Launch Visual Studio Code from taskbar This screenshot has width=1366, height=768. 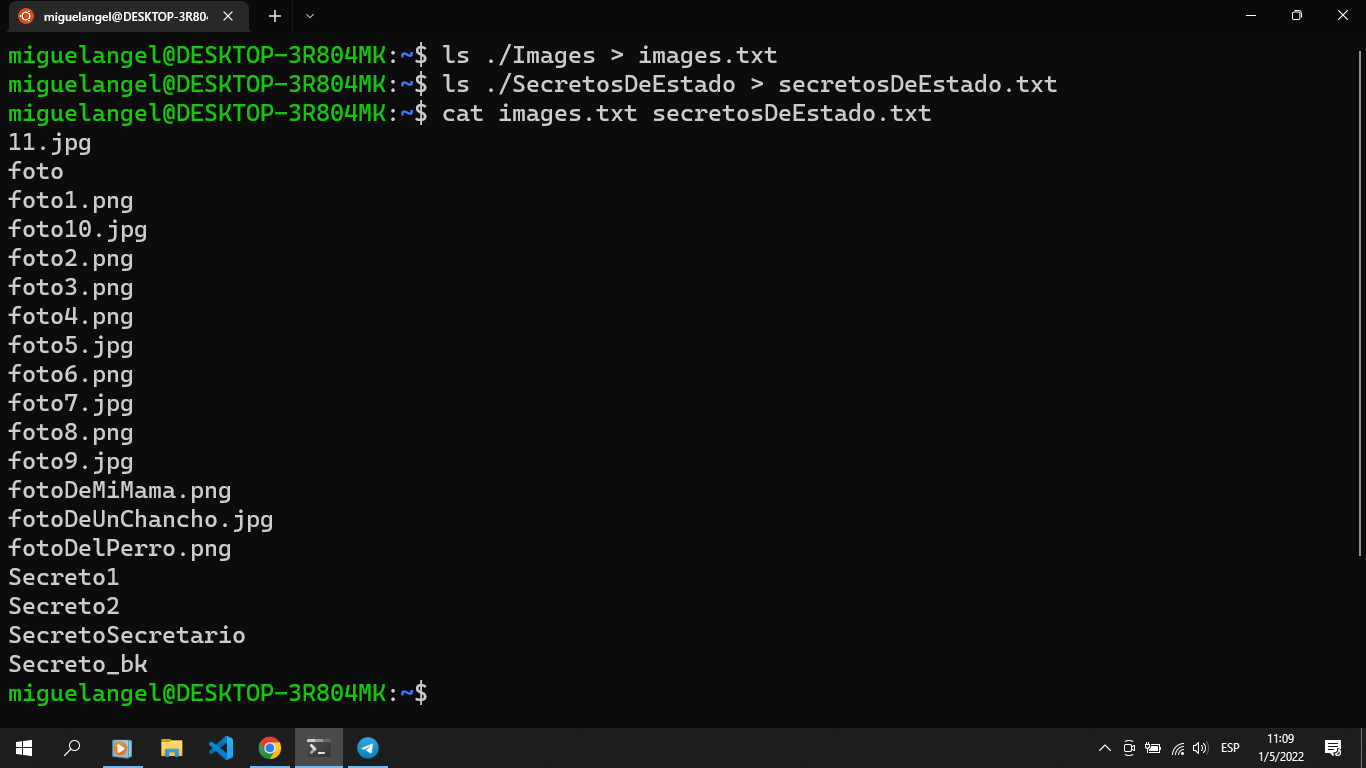220,748
